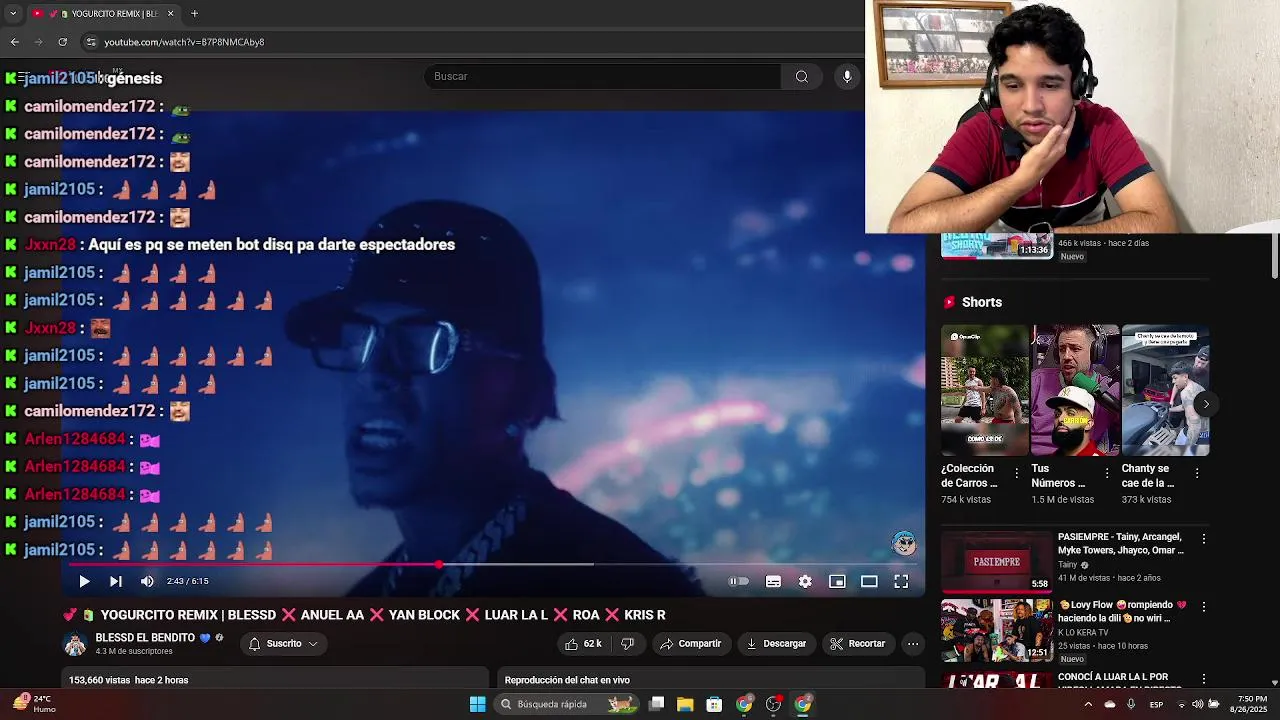The height and width of the screenshot is (720, 1280).
Task: Select the YOGURCITO REMIX browser tab
Action: pos(103,13)
